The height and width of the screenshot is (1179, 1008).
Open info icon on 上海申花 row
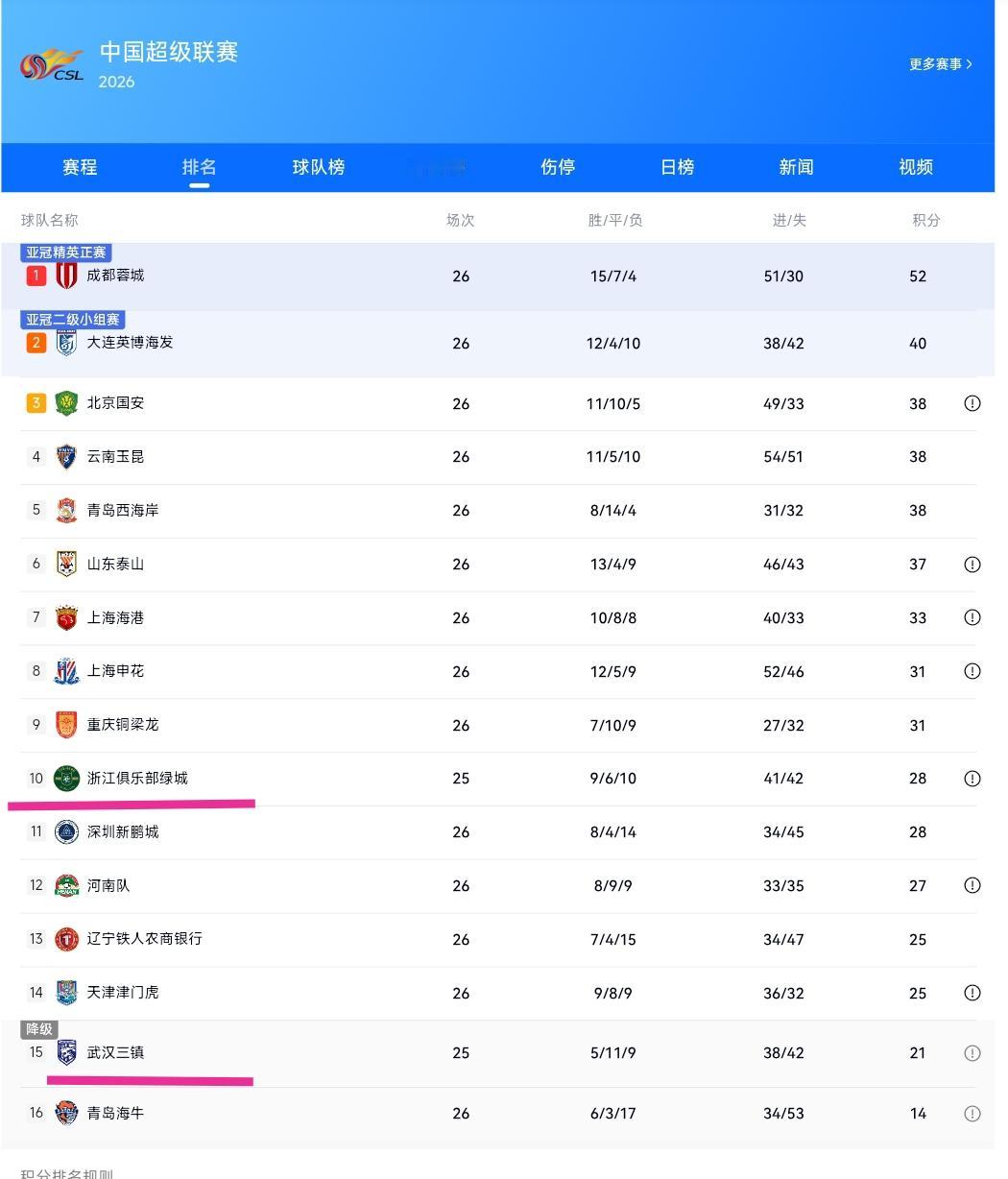972,671
